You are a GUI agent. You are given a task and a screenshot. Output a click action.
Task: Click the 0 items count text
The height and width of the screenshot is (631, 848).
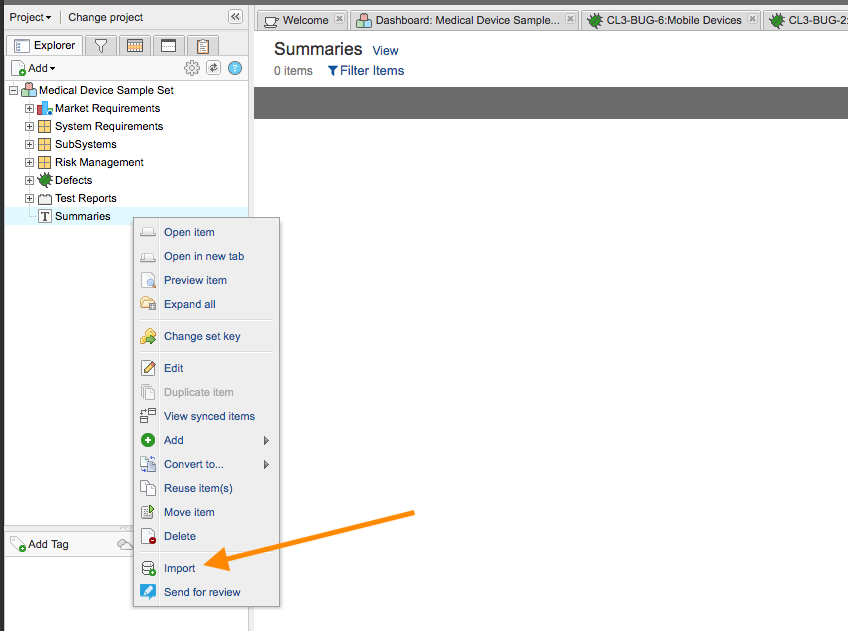pyautogui.click(x=293, y=71)
